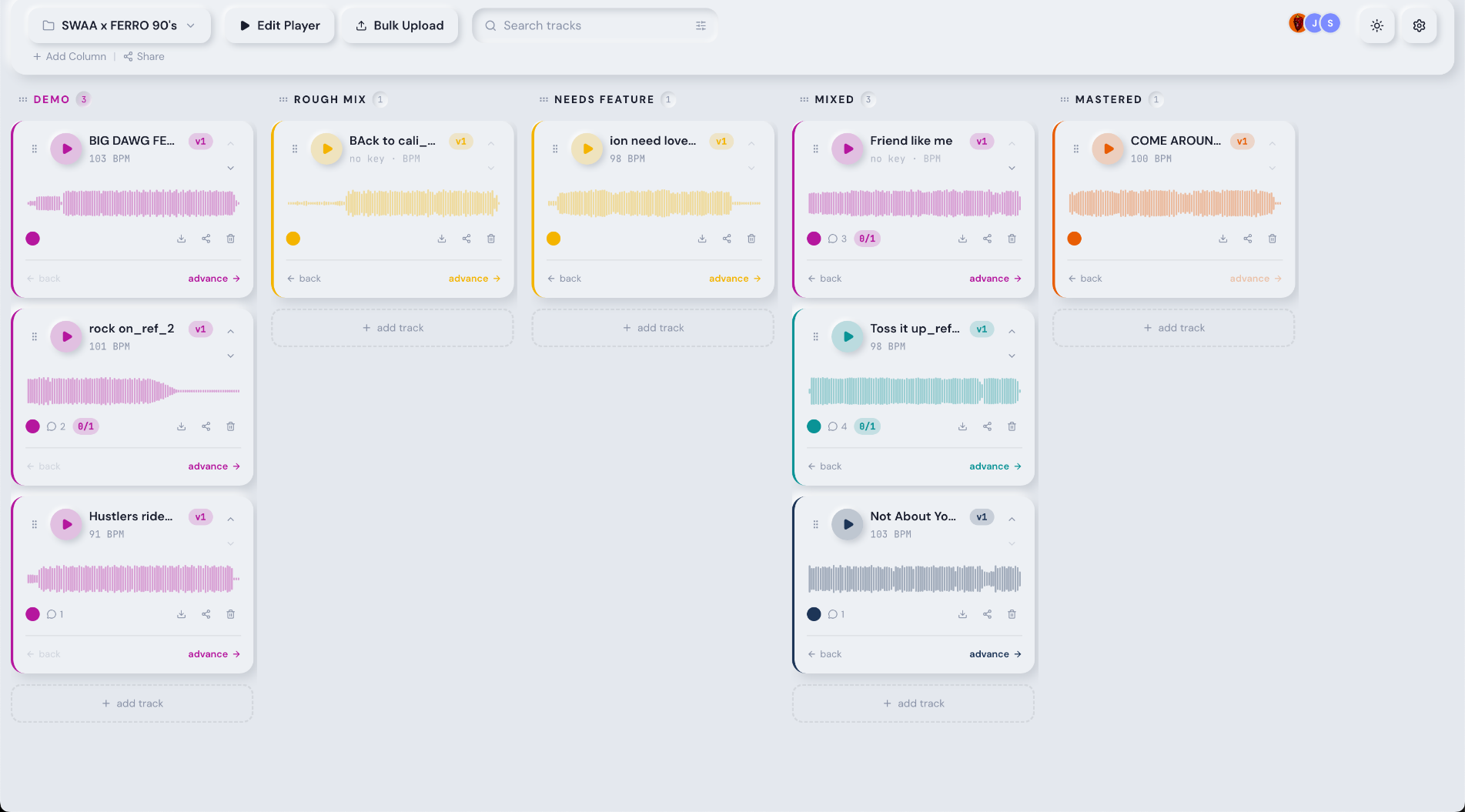Click magenta color dot on BIG DAWG FE...
The width and height of the screenshot is (1465, 812).
click(32, 239)
